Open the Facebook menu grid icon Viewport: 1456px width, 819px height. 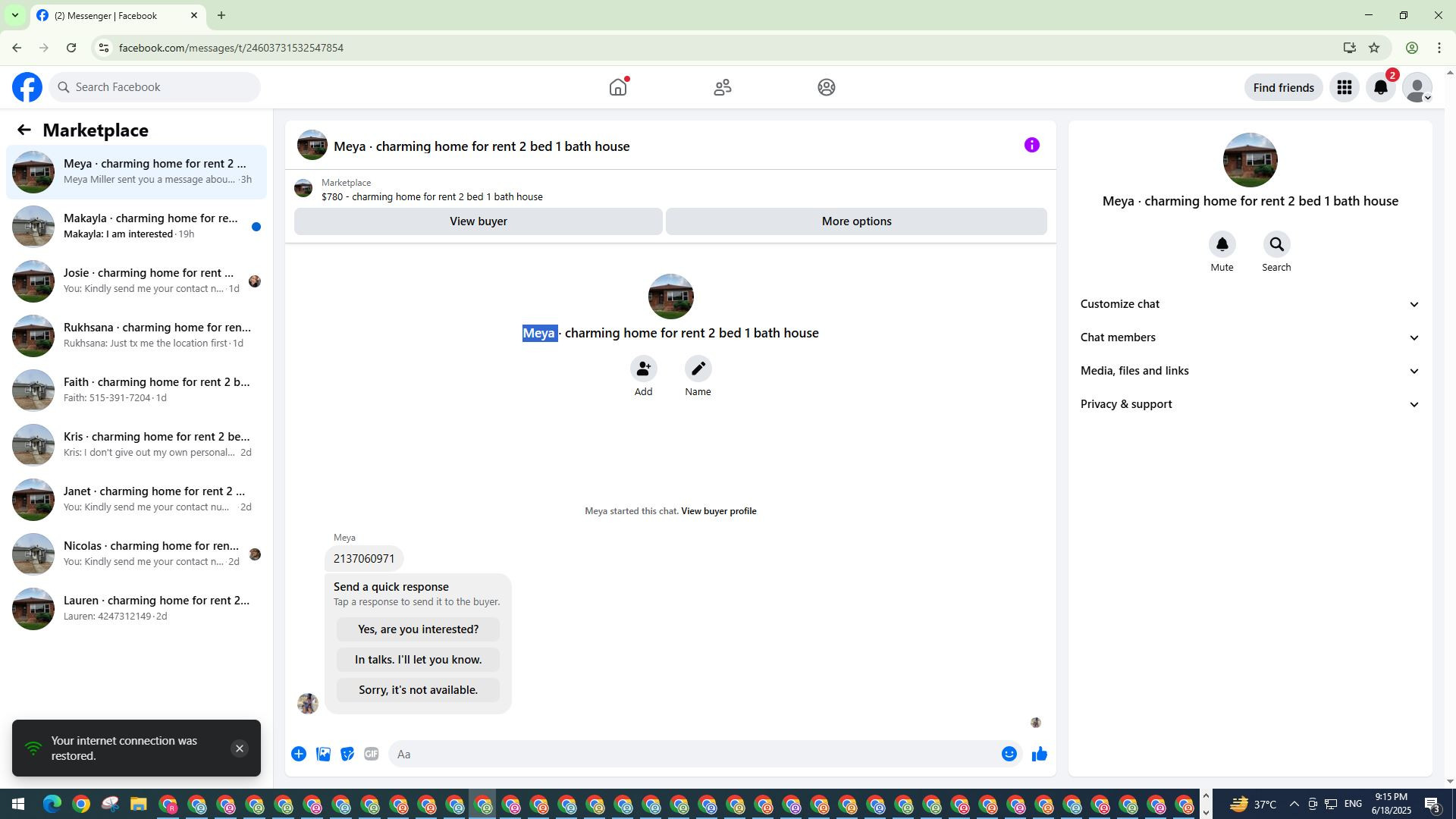coord(1345,87)
